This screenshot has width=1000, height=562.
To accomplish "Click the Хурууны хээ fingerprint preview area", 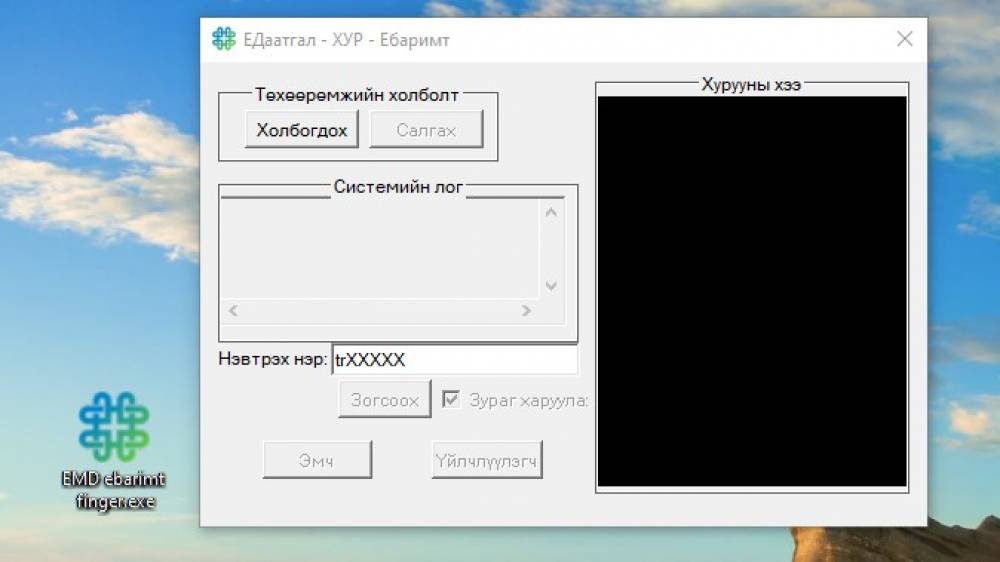I will [752, 292].
